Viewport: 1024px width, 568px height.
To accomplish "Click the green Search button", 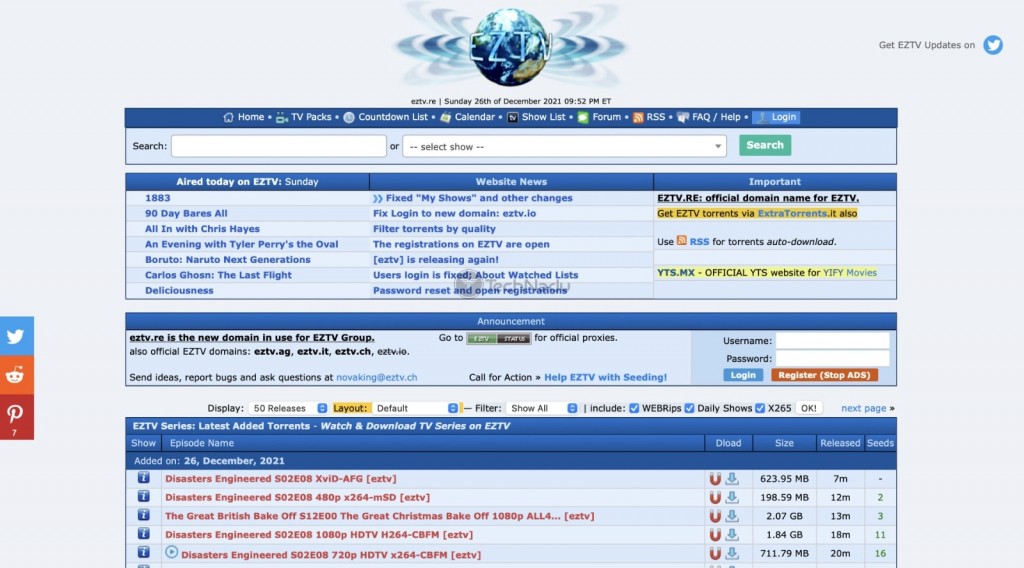I will coord(765,145).
